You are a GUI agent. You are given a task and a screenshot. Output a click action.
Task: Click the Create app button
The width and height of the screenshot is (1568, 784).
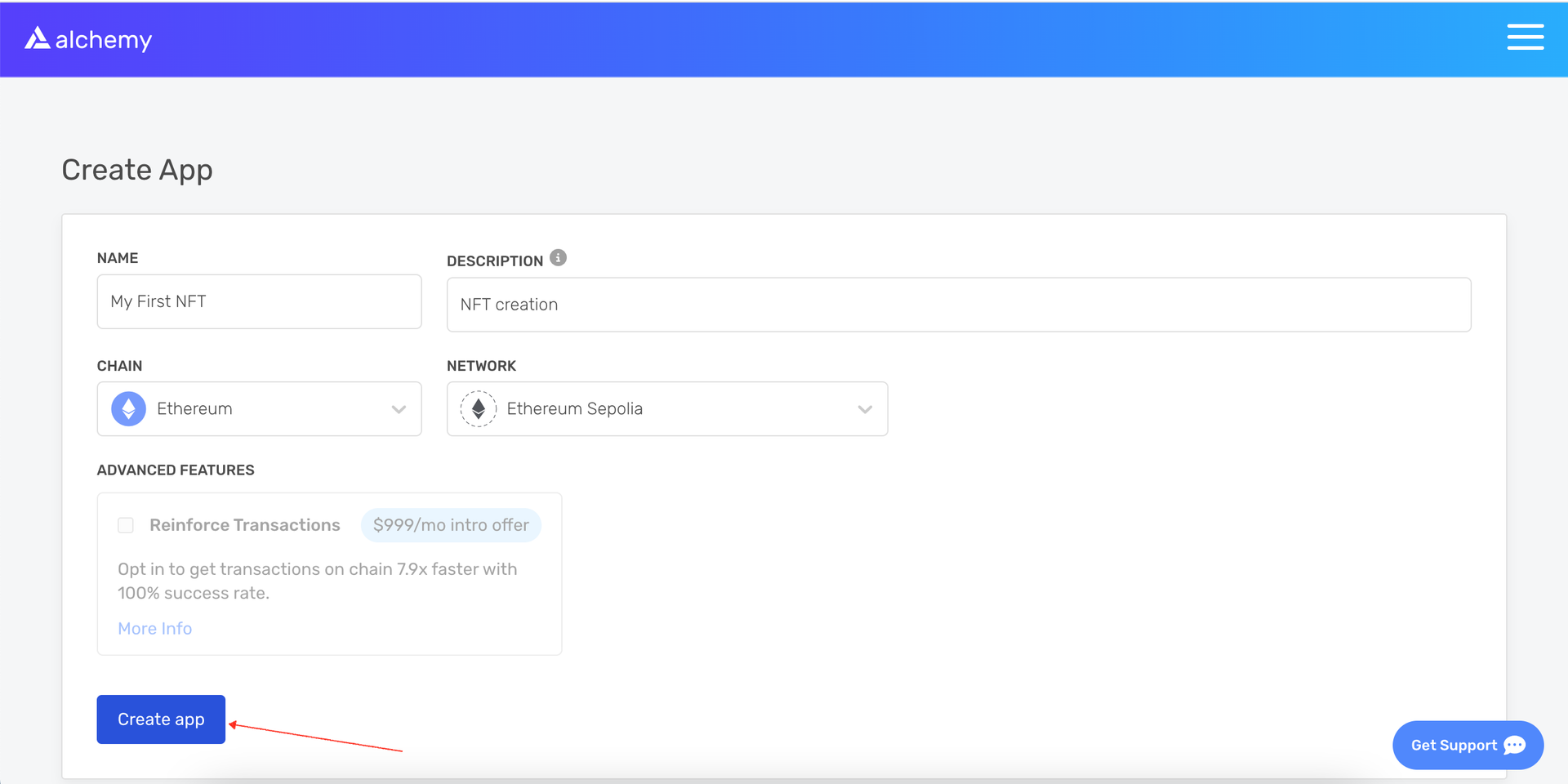coord(160,719)
